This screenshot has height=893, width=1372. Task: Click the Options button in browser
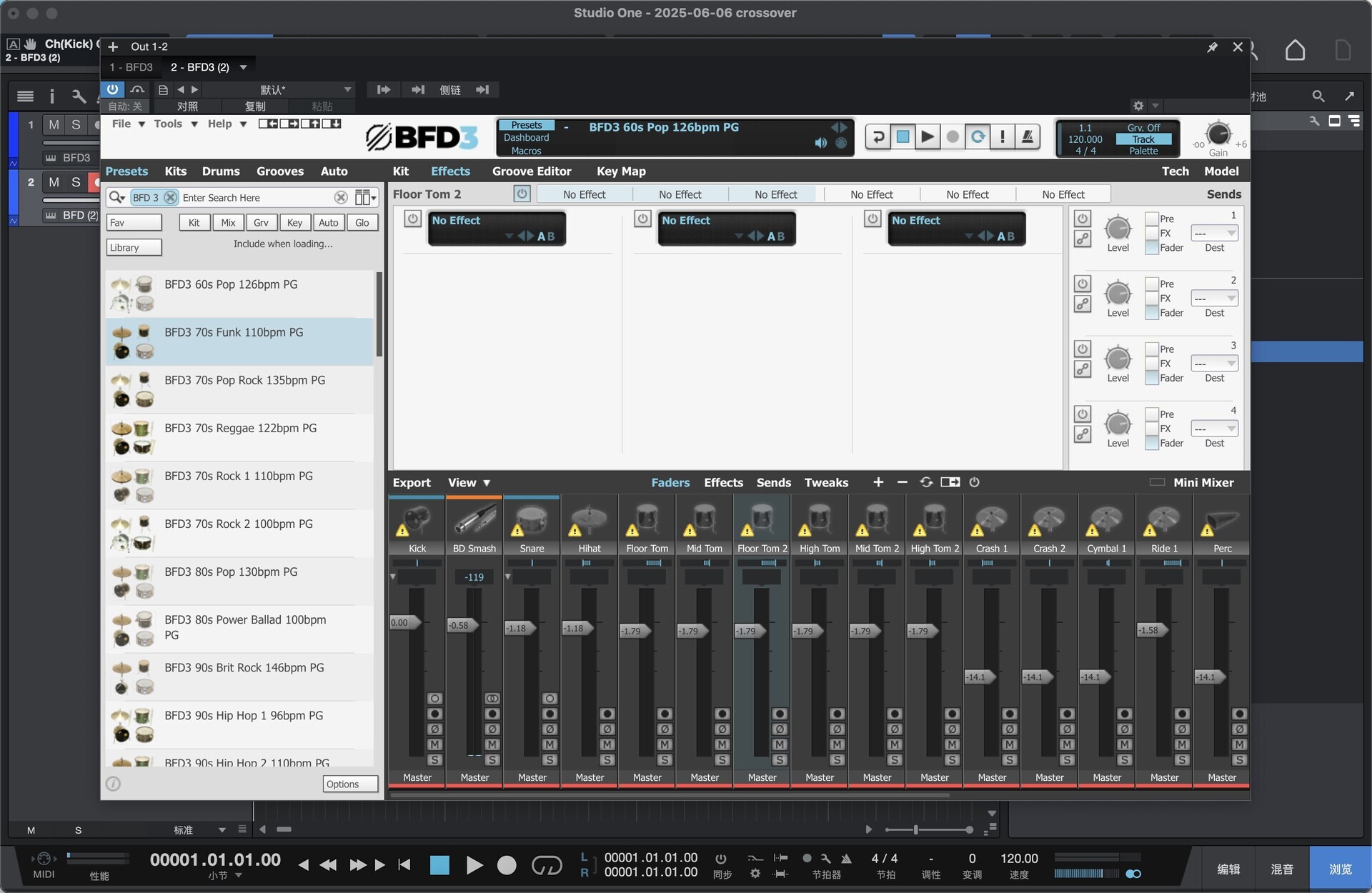click(x=350, y=784)
